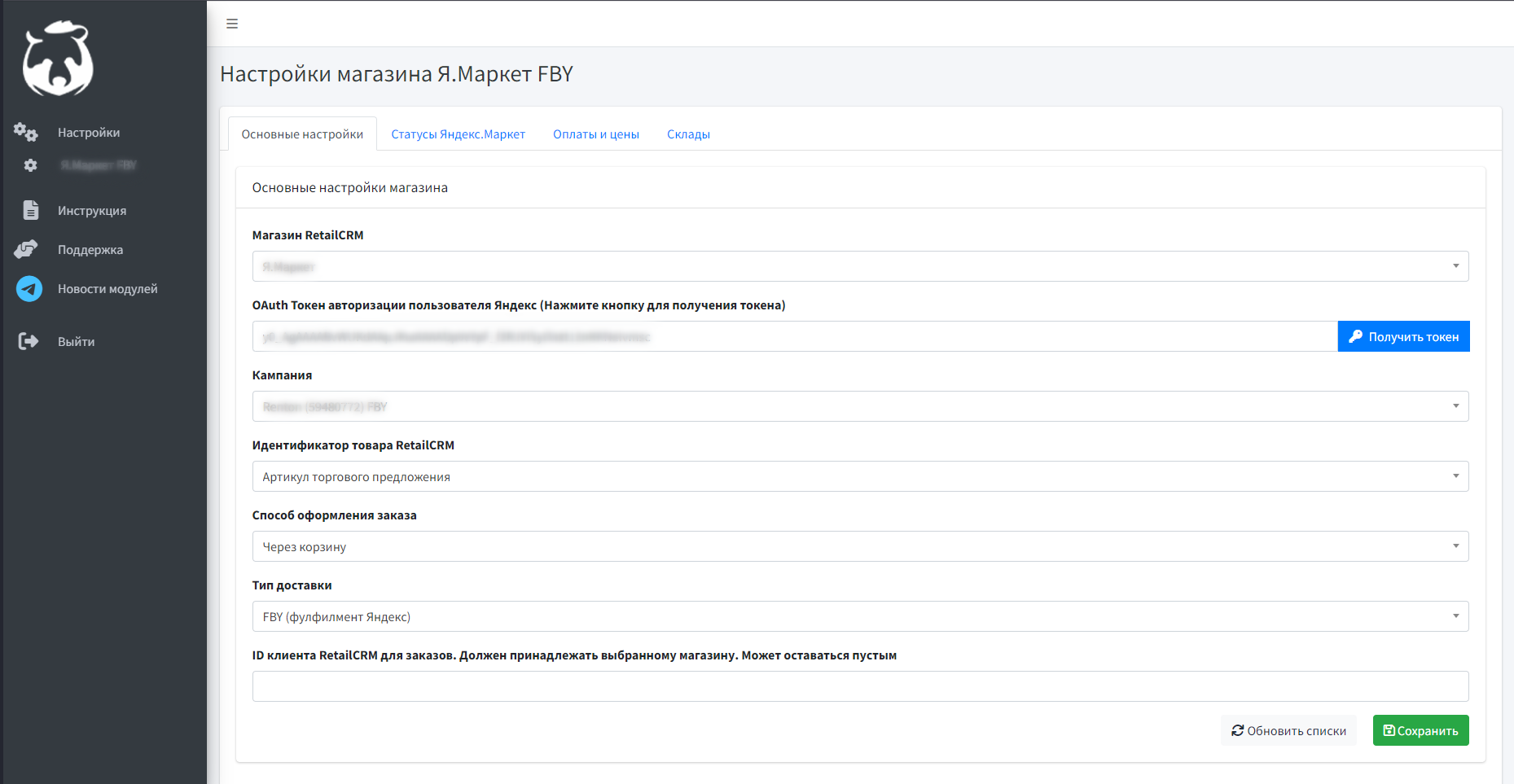Toggle the hamburger menu icon
The image size is (1514, 784).
[232, 24]
